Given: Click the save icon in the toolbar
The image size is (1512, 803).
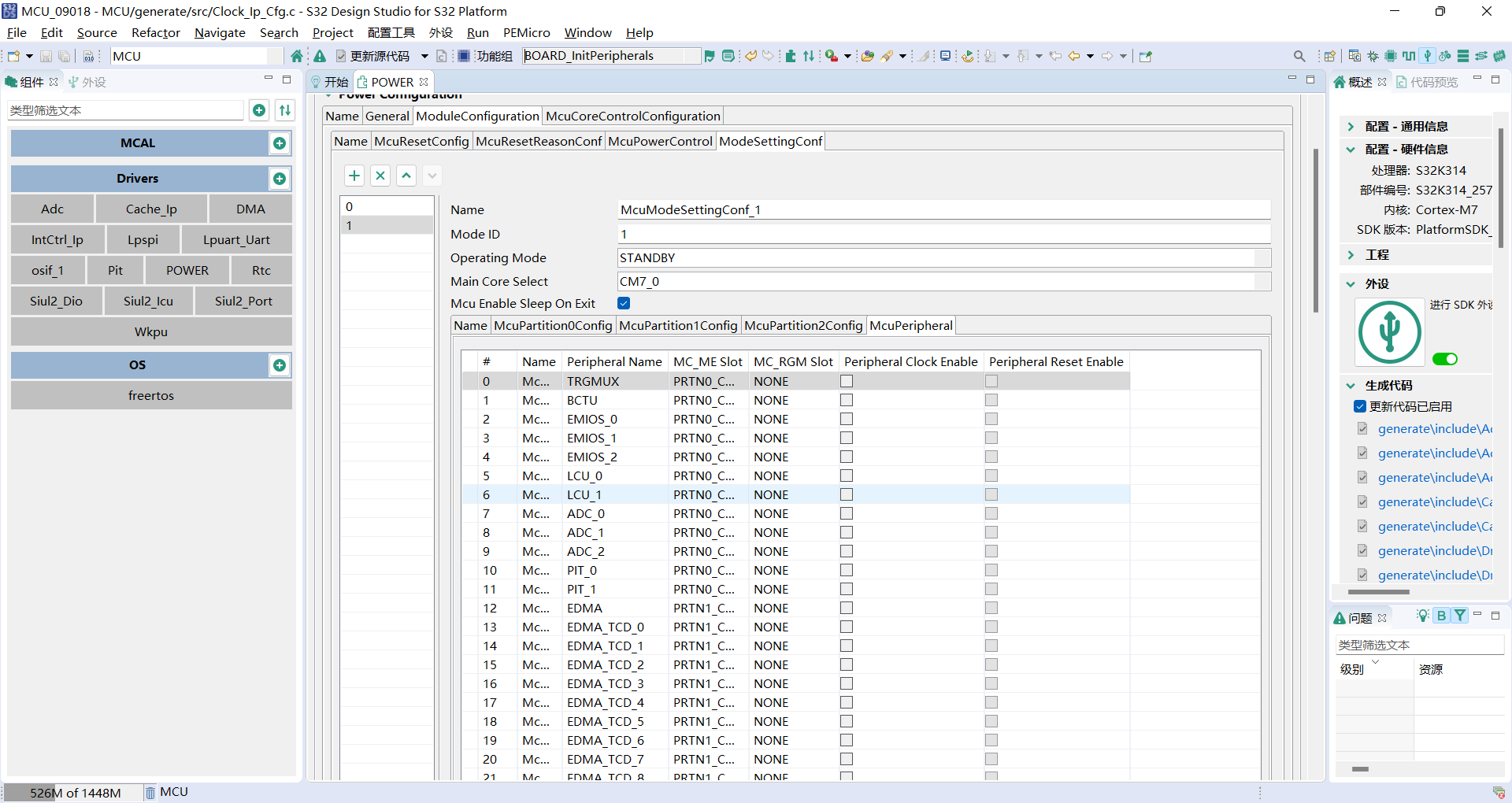Looking at the screenshot, I should pos(46,56).
